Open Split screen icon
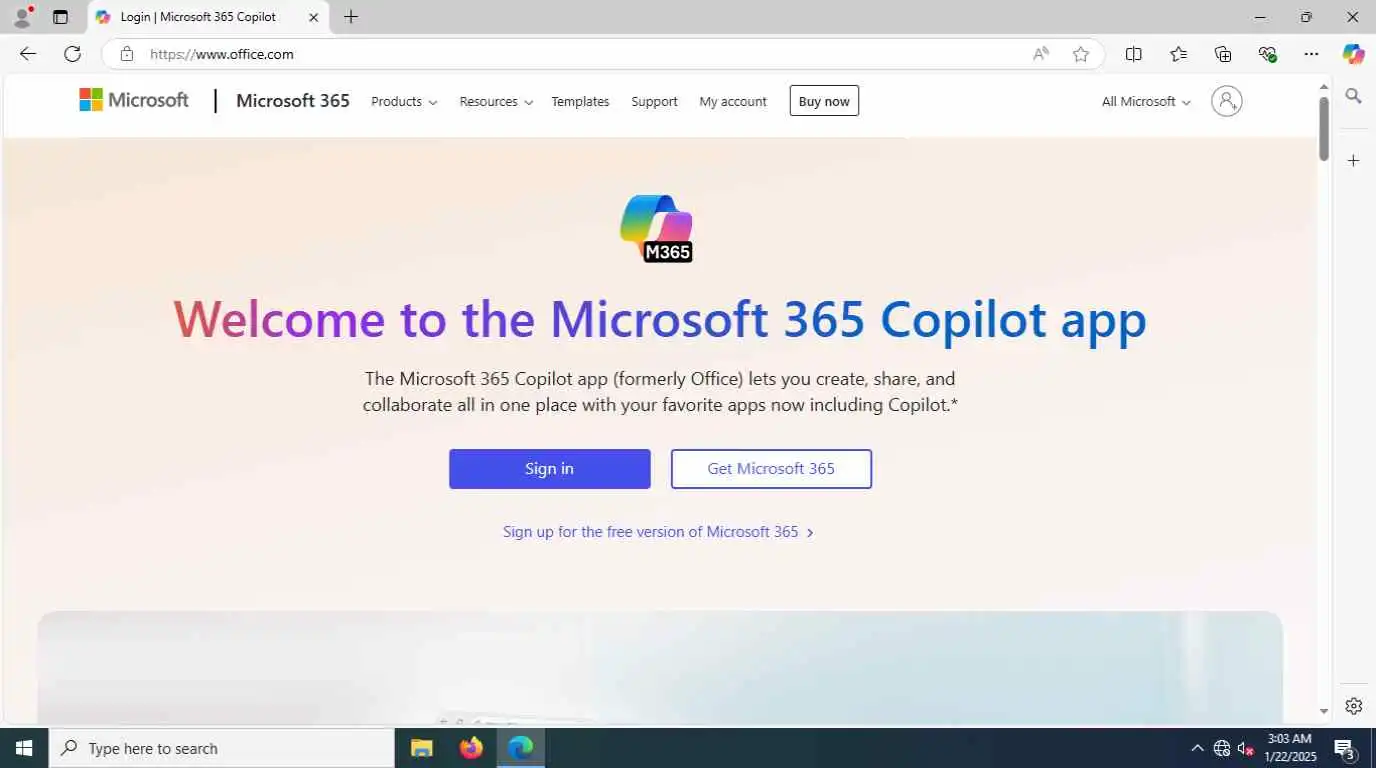This screenshot has width=1376, height=768. (x=1133, y=54)
